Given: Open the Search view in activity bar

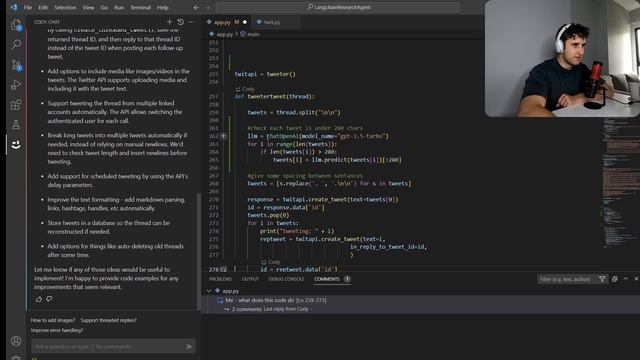Looking at the screenshot, I should click(16, 44).
